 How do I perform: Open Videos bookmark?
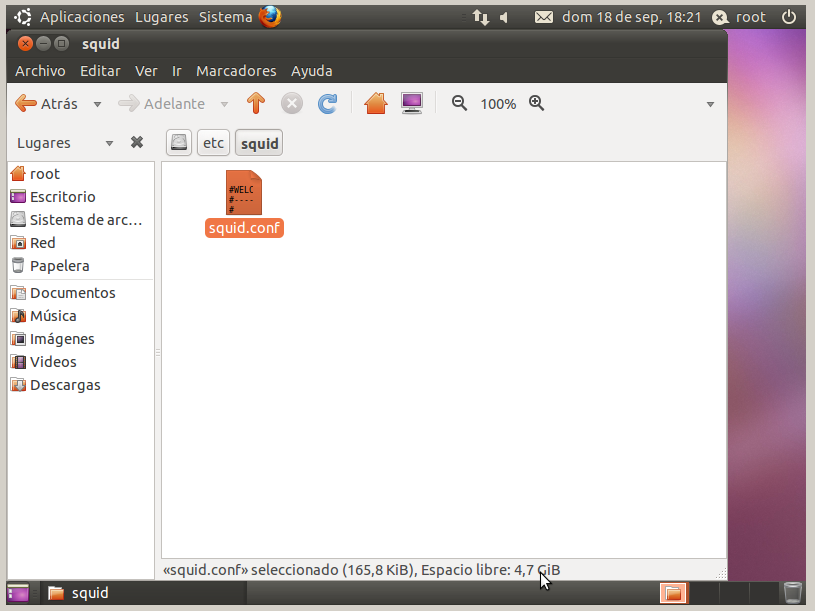click(81, 362)
